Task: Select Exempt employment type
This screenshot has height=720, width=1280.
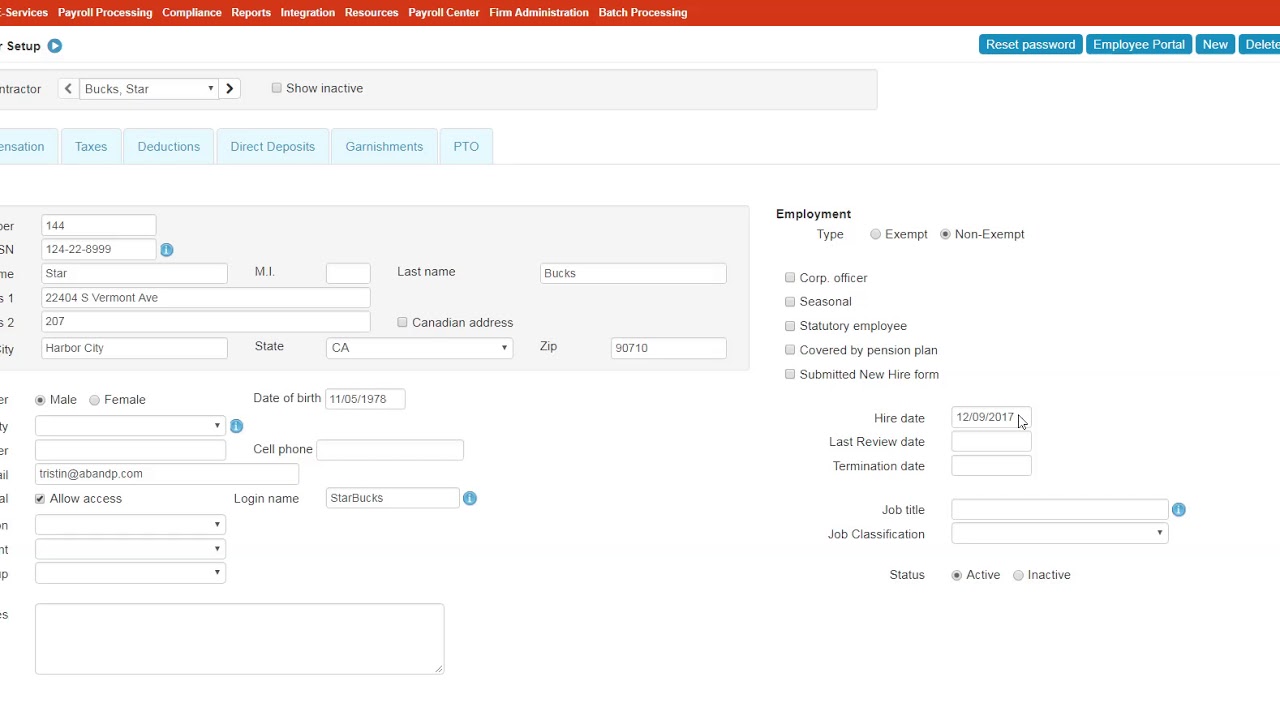Action: 876,234
